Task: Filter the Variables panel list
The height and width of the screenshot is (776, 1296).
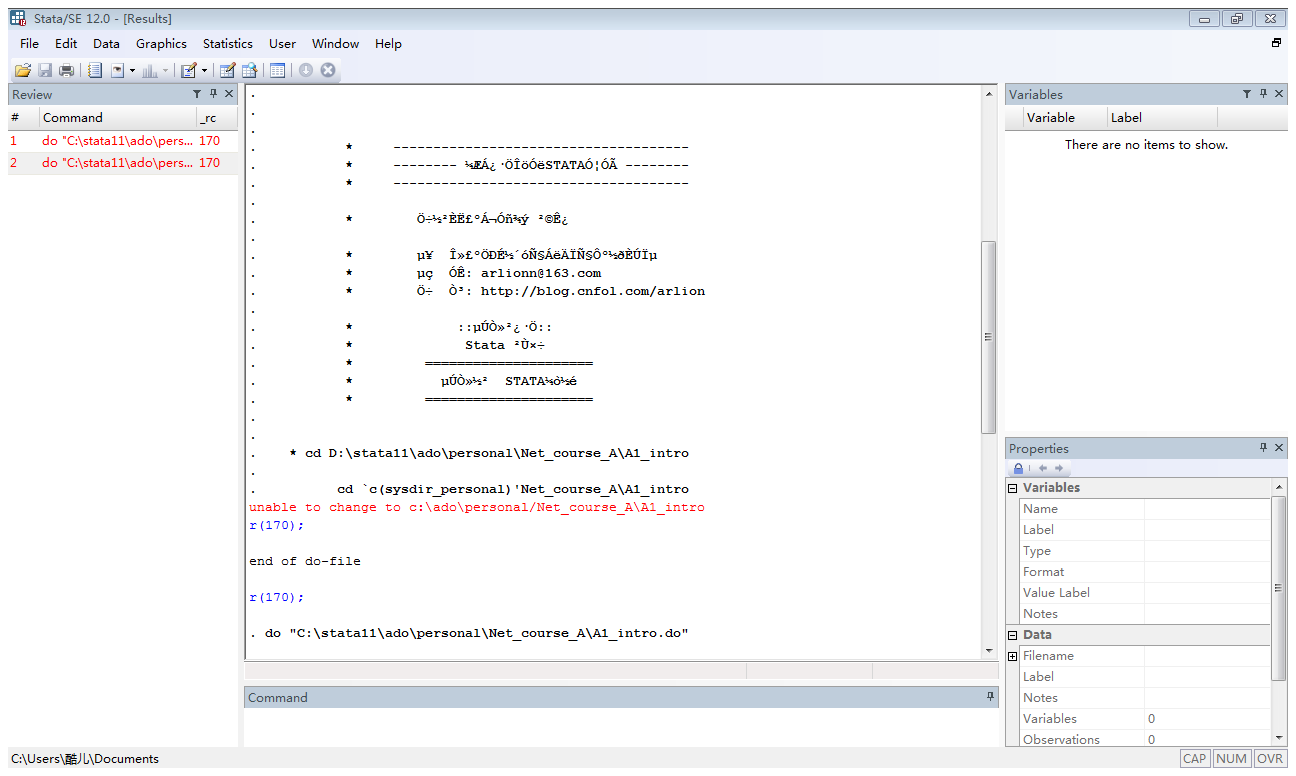Action: click(x=1247, y=94)
